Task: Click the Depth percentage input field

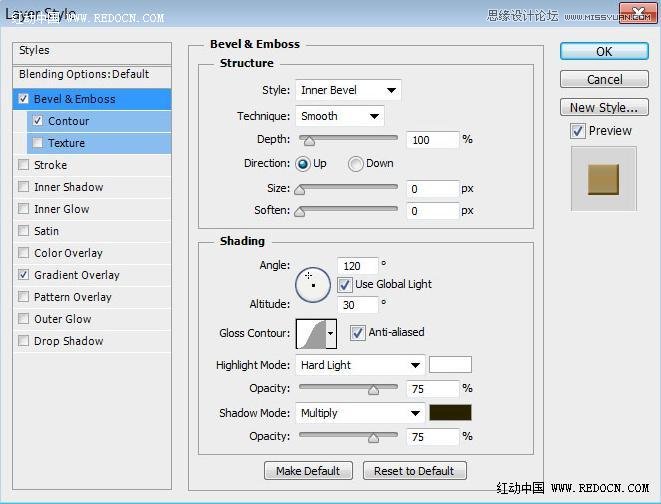Action: 432,140
